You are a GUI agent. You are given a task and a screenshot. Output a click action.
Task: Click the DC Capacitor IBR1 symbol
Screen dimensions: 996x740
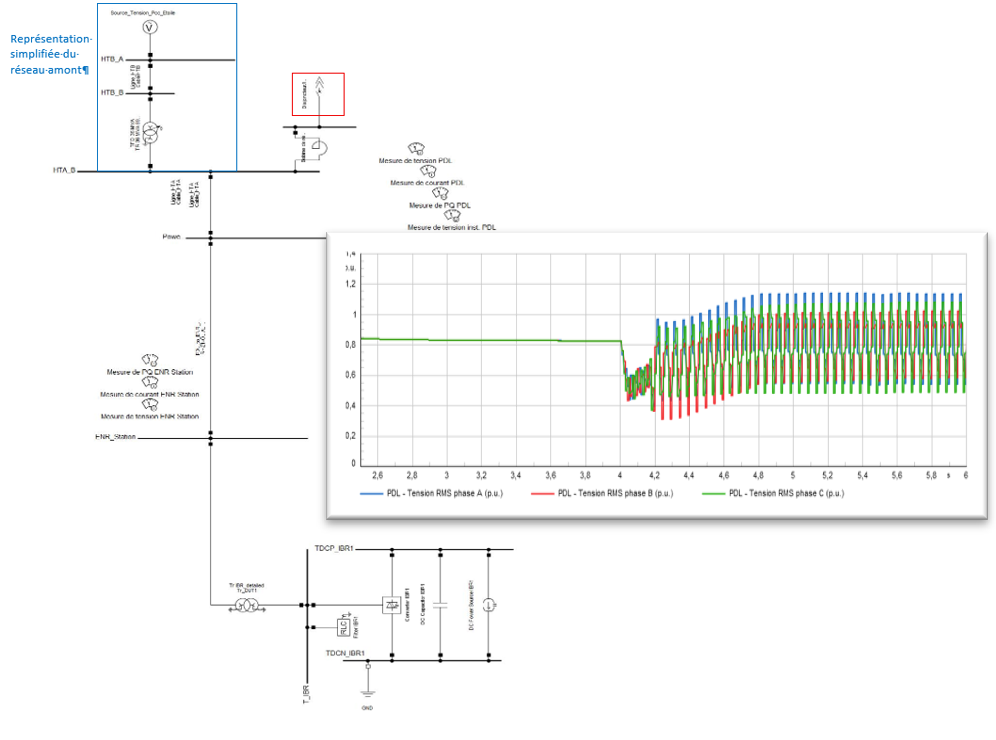pyautogui.click(x=441, y=604)
